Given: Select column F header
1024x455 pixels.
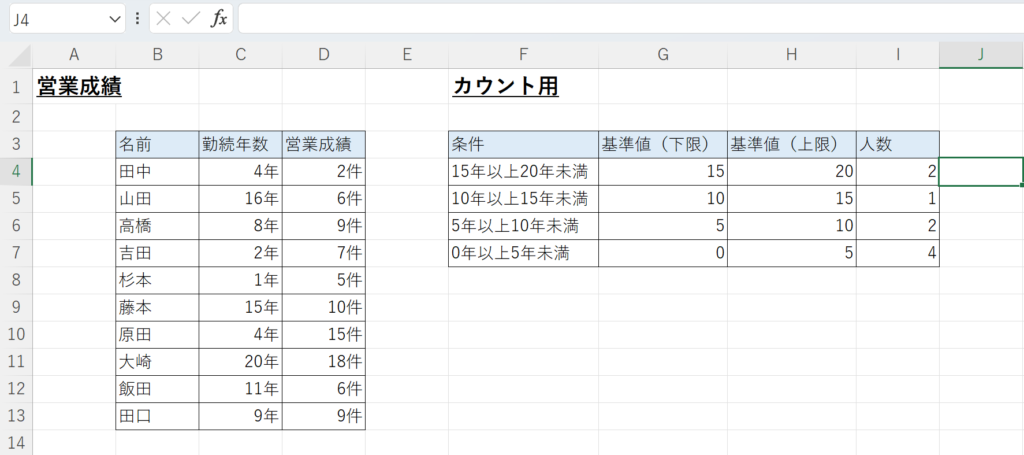Looking at the screenshot, I should pos(523,55).
